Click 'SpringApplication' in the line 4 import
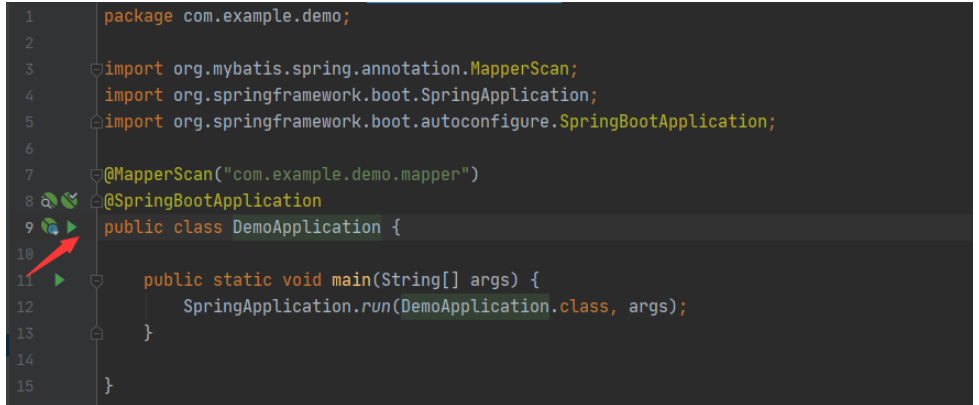 [506, 95]
